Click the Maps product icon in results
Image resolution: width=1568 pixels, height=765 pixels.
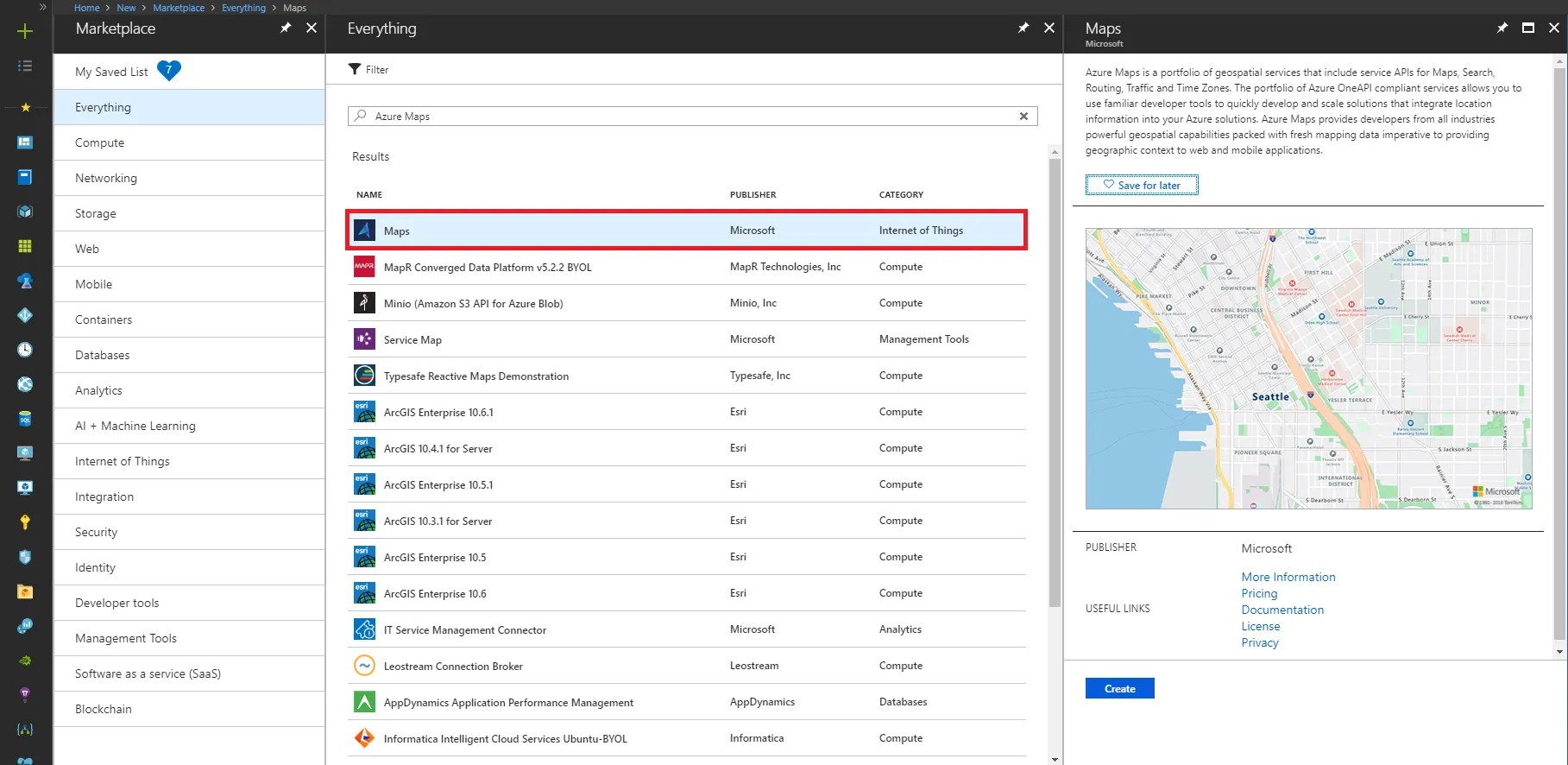364,231
